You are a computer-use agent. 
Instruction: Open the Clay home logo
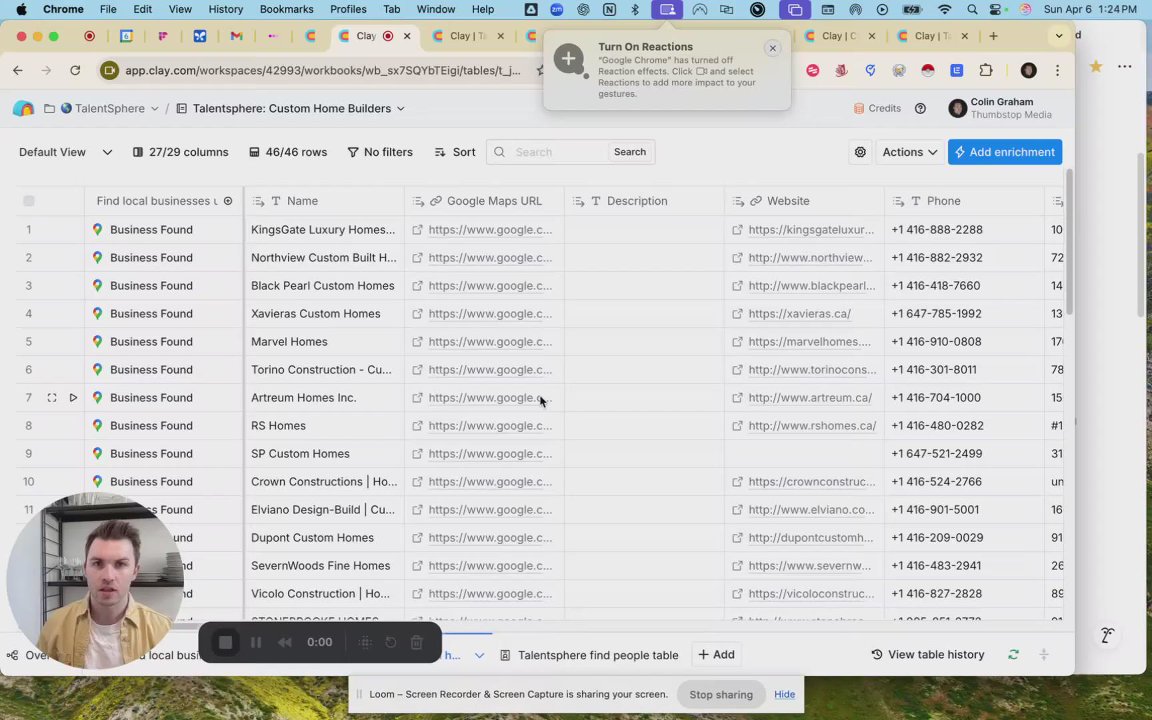[24, 109]
